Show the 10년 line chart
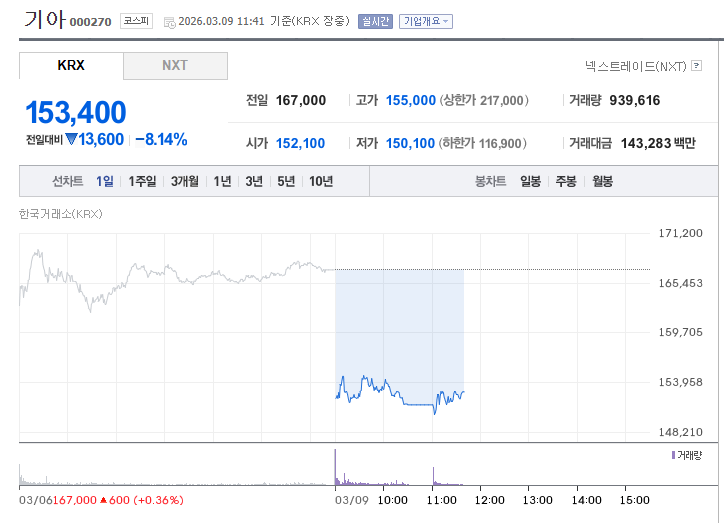This screenshot has height=523, width=724. coord(321,181)
